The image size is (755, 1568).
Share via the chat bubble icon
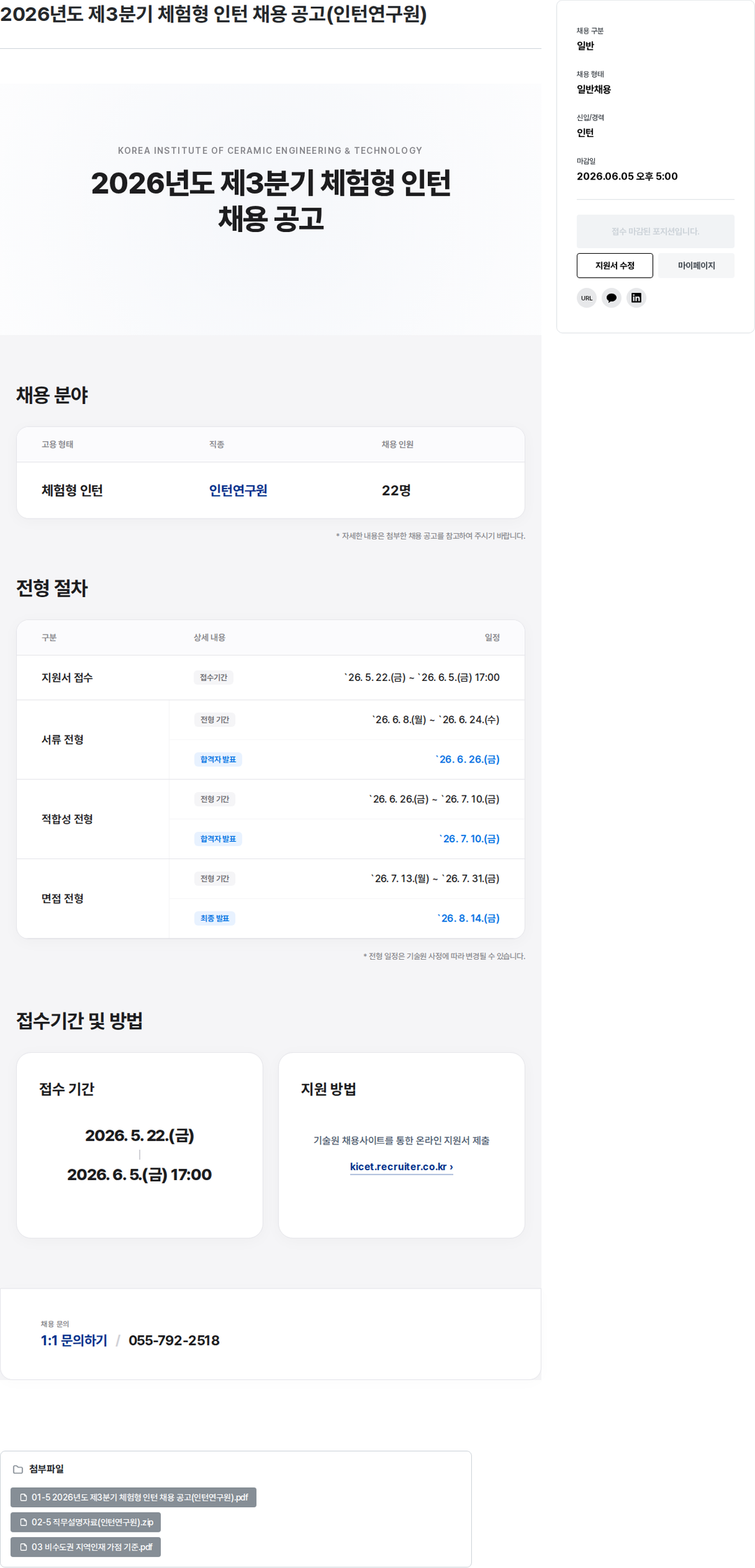pos(612,298)
